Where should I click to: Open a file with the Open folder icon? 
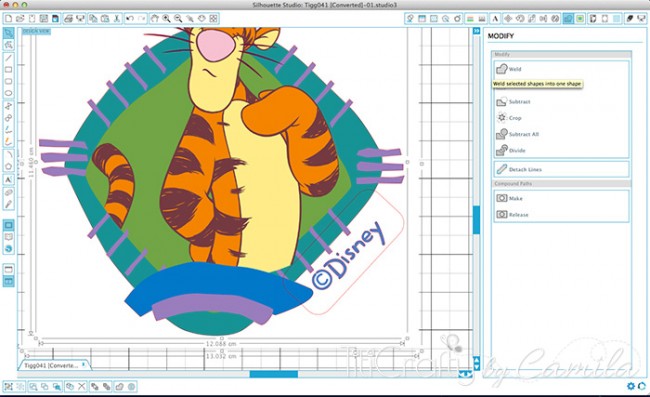(x=20, y=19)
